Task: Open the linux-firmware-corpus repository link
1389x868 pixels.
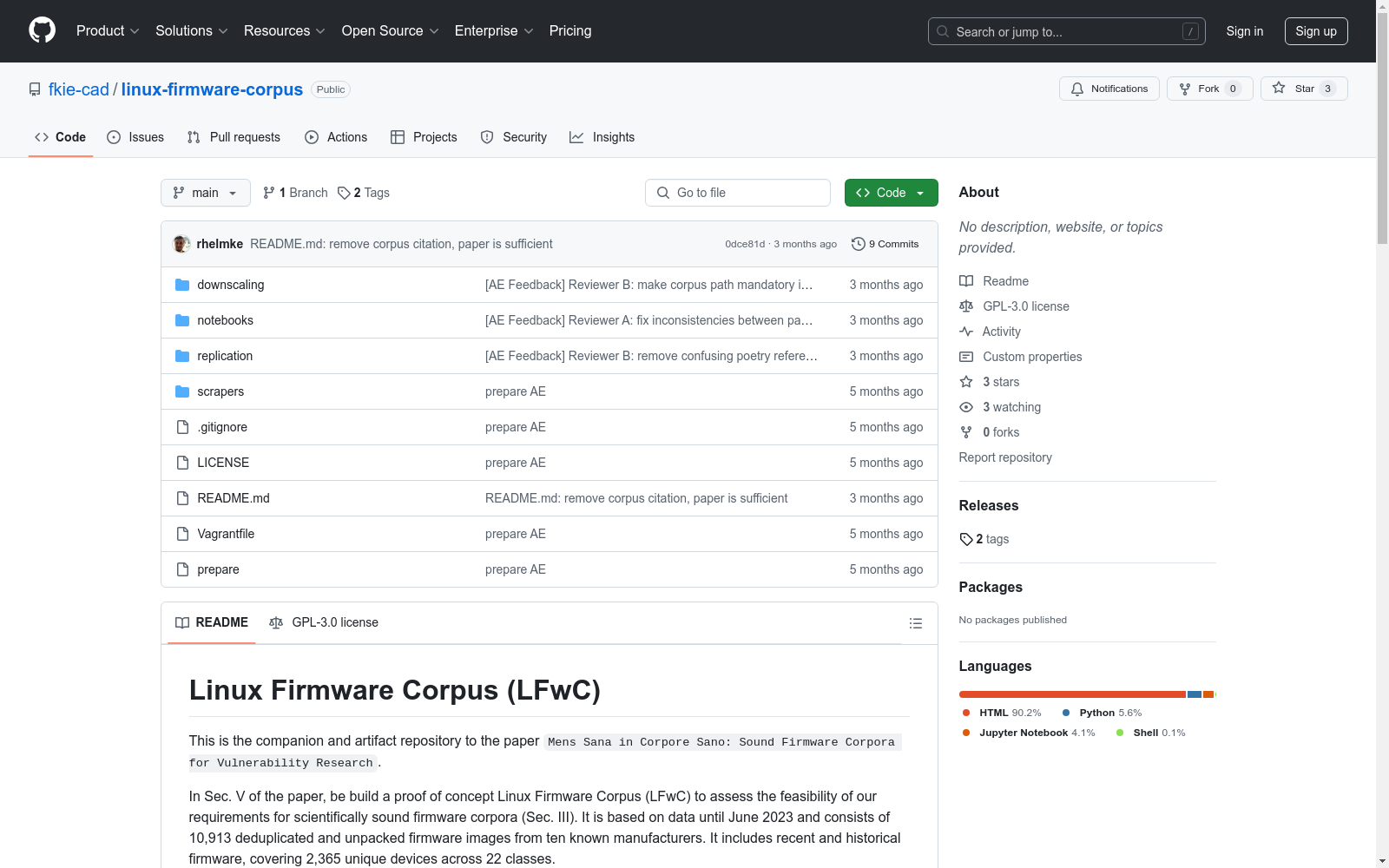Action: pyautogui.click(x=212, y=89)
